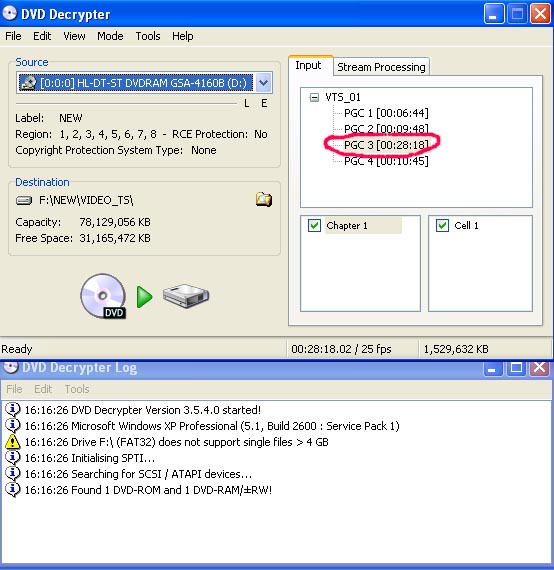Click the log line 'Found 1 DVD-ROM and 1 DVD-RAM/±RW!'
Screen dimensions: 554x570
tap(148, 490)
